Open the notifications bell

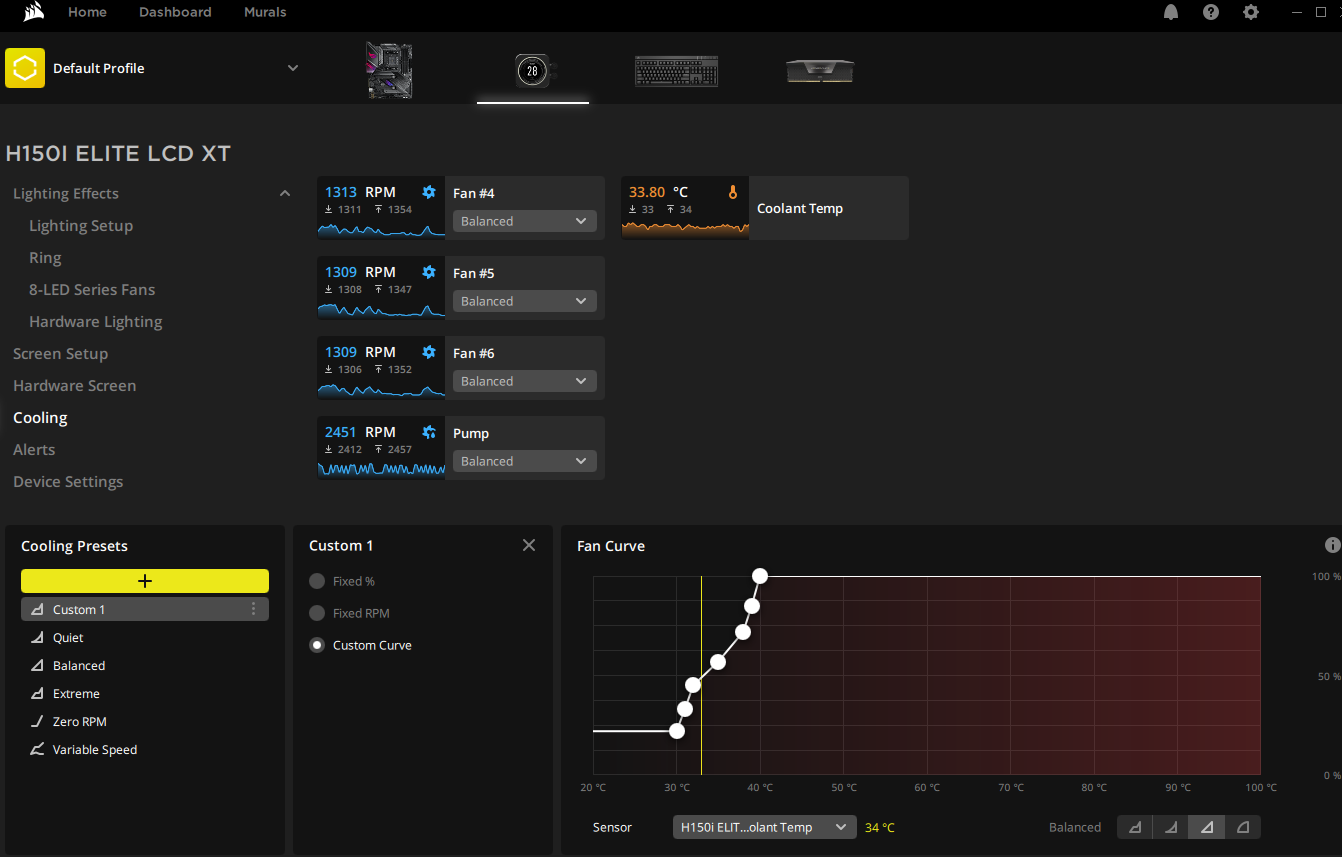(x=1171, y=12)
